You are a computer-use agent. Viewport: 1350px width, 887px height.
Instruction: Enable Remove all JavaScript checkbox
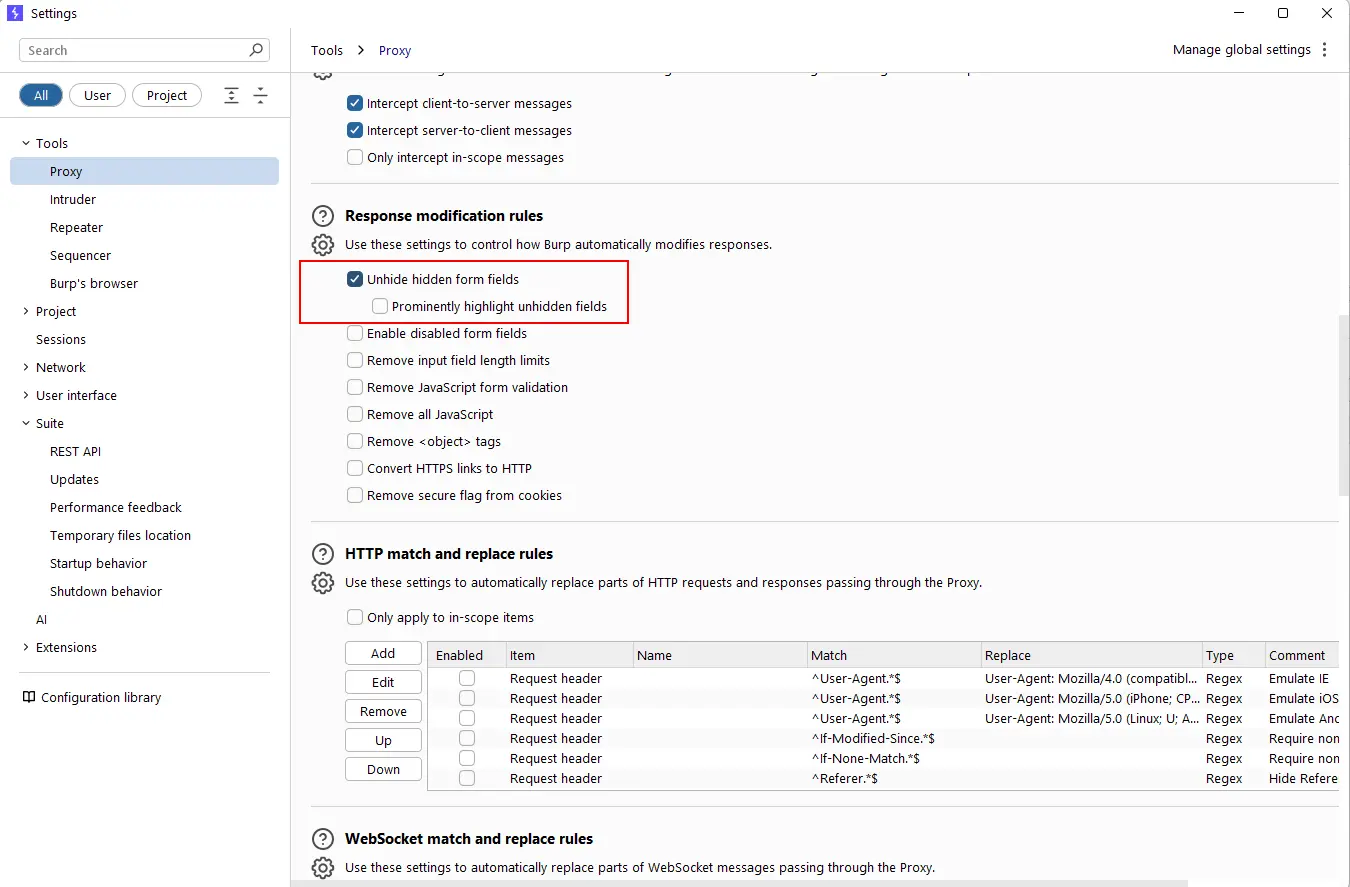(x=355, y=415)
